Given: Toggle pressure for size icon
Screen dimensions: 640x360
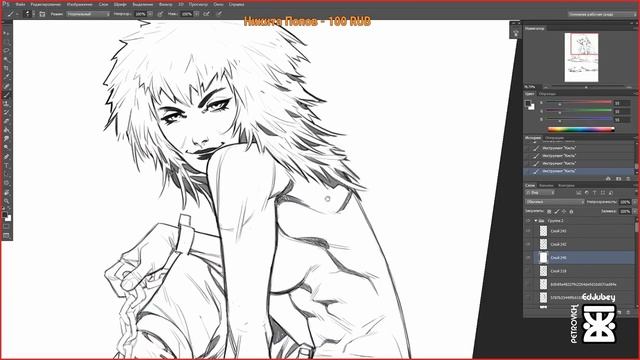Looking at the screenshot, I should (219, 14).
